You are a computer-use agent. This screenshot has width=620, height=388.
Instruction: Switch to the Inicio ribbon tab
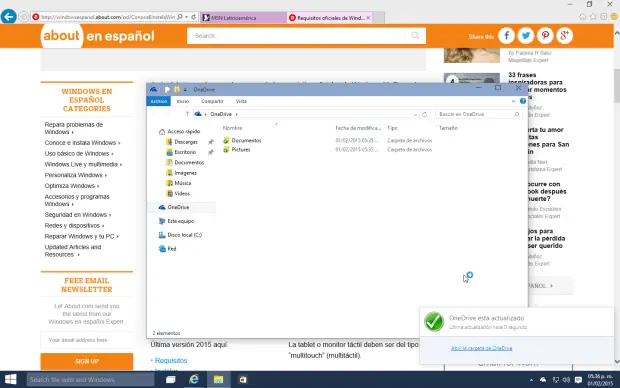tap(182, 101)
